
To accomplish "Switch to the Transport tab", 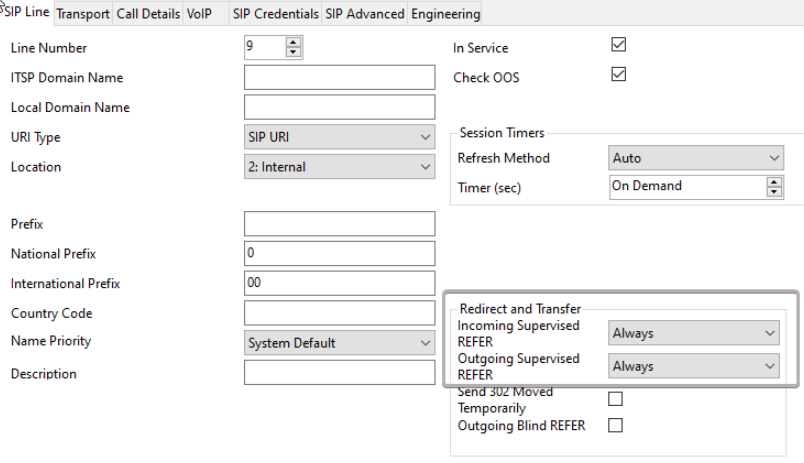I will [82, 14].
